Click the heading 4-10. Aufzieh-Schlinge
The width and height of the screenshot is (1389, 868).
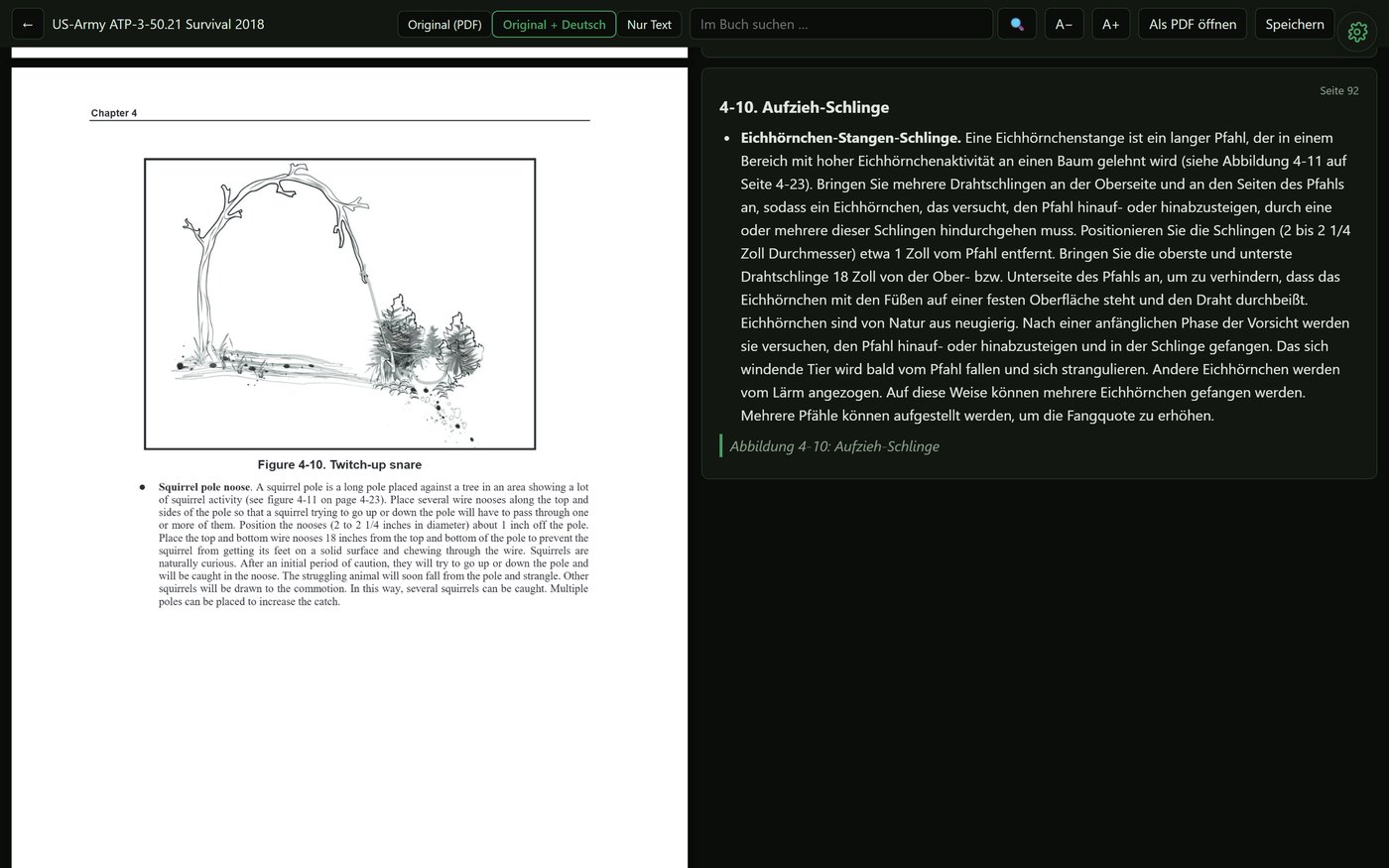tap(804, 107)
